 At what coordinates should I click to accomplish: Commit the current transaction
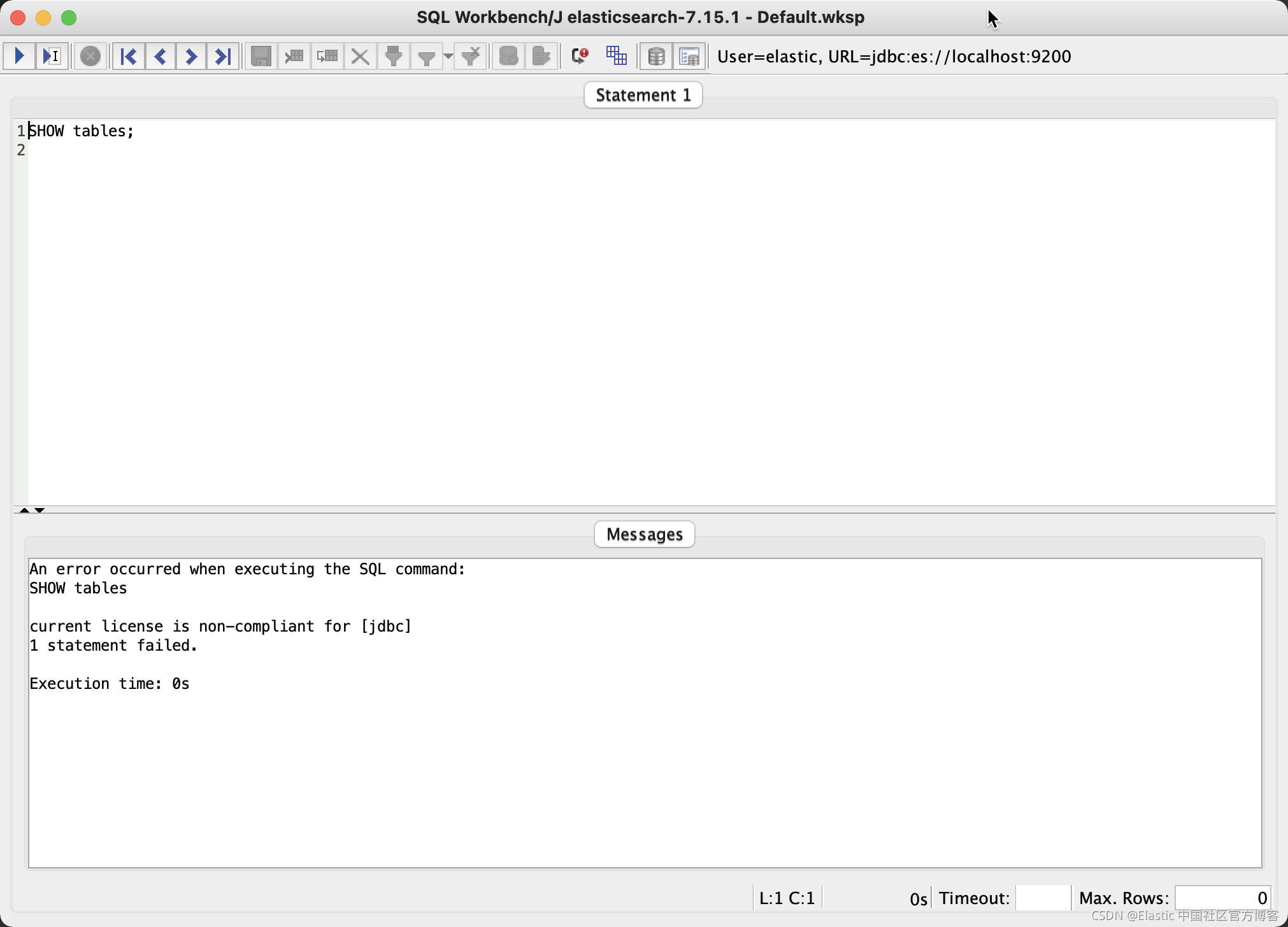click(x=508, y=56)
